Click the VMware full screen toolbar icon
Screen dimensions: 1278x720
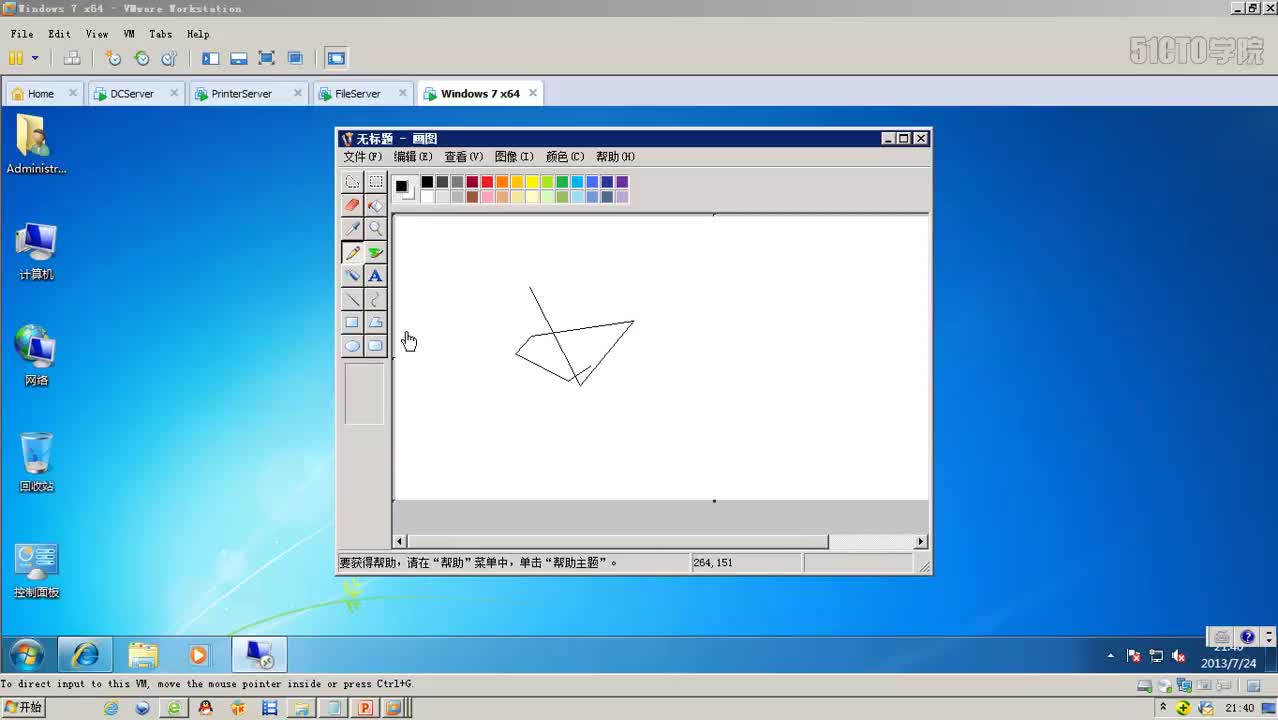267,58
